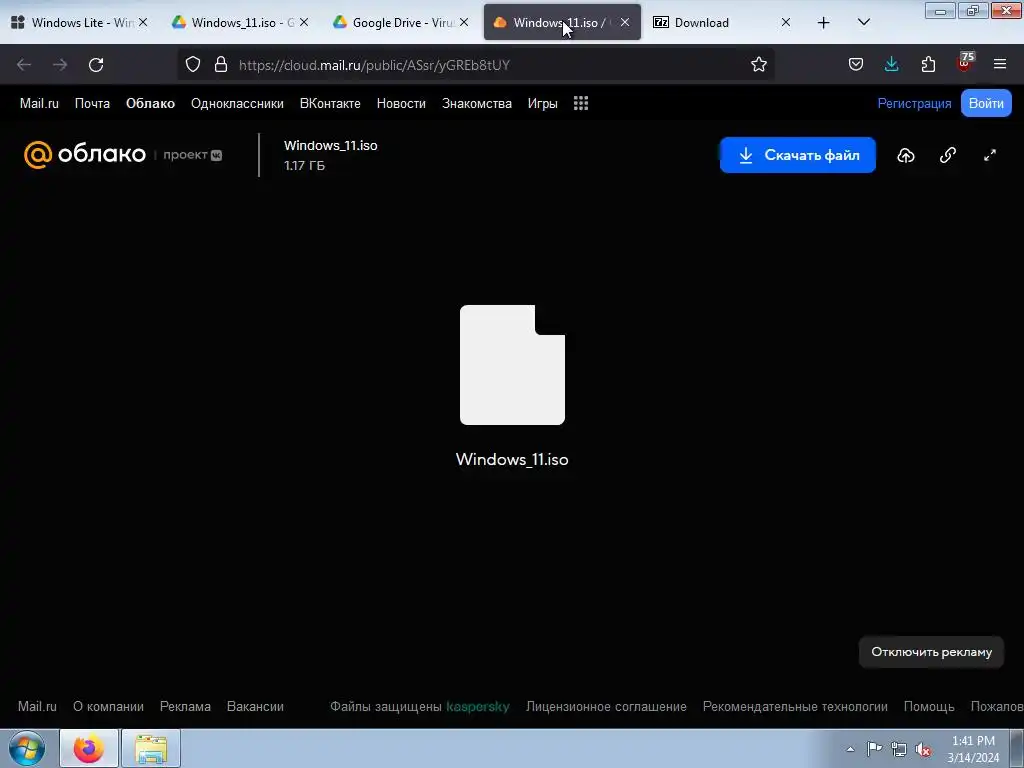The height and width of the screenshot is (768, 1024).
Task: Click the Mail.ru link in top navigation
Action: [x=39, y=103]
